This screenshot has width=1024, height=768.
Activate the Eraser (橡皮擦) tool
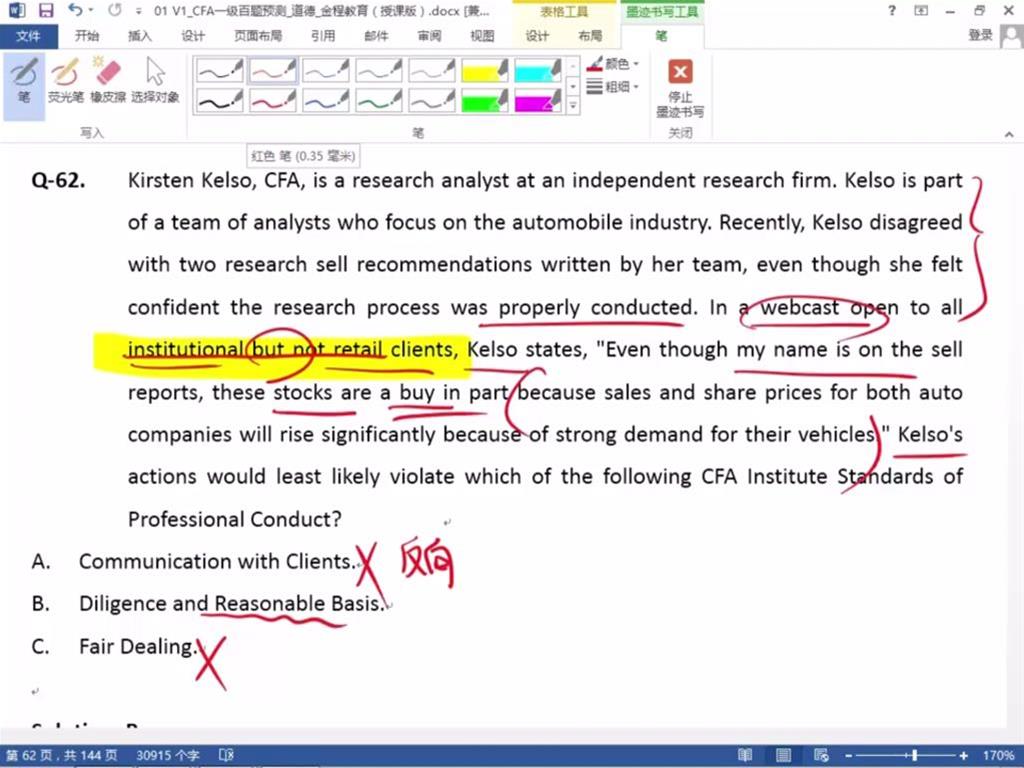coord(107,80)
